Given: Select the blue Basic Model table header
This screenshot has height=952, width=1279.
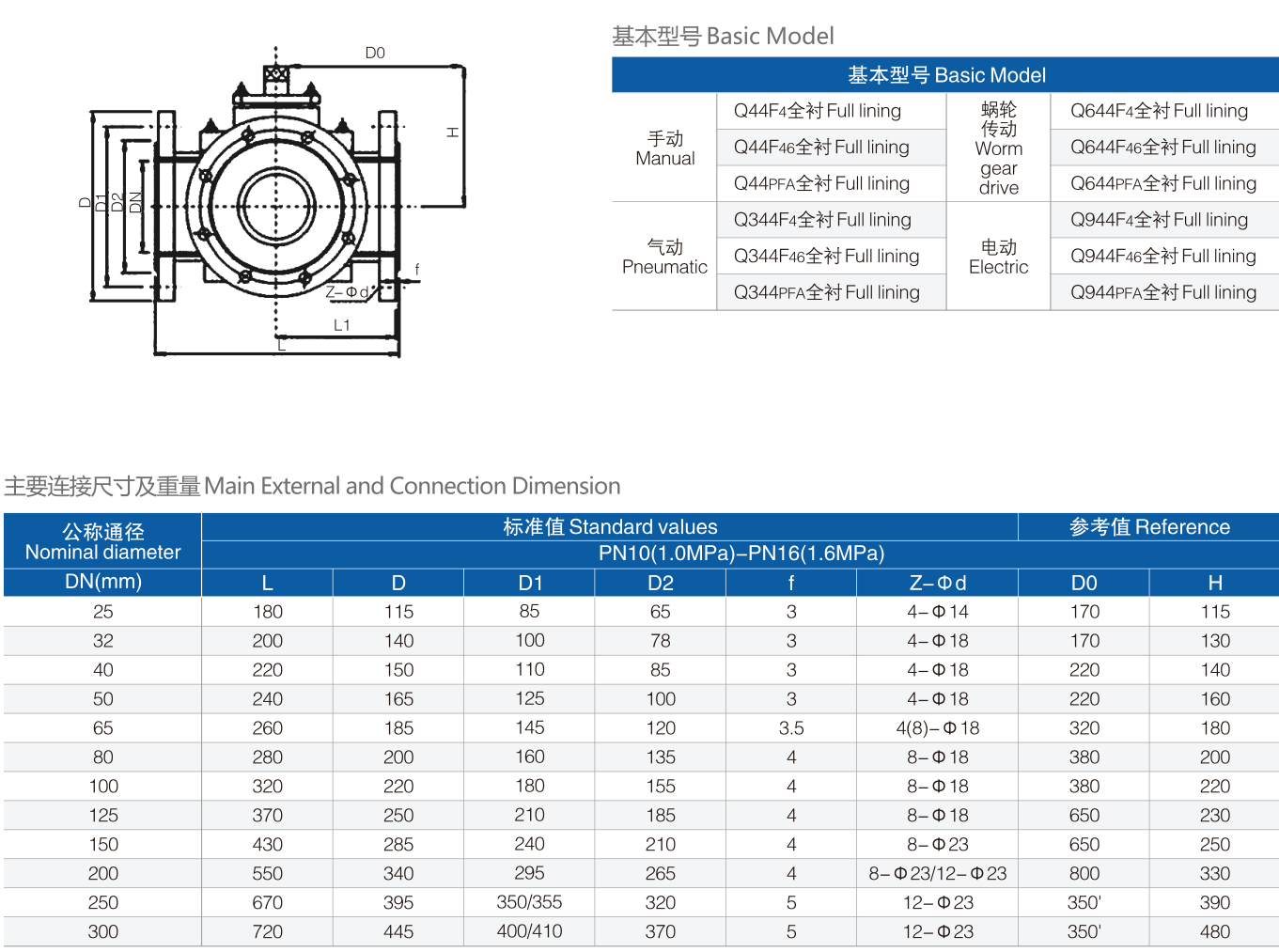Looking at the screenshot, I should pyautogui.click(x=945, y=75).
